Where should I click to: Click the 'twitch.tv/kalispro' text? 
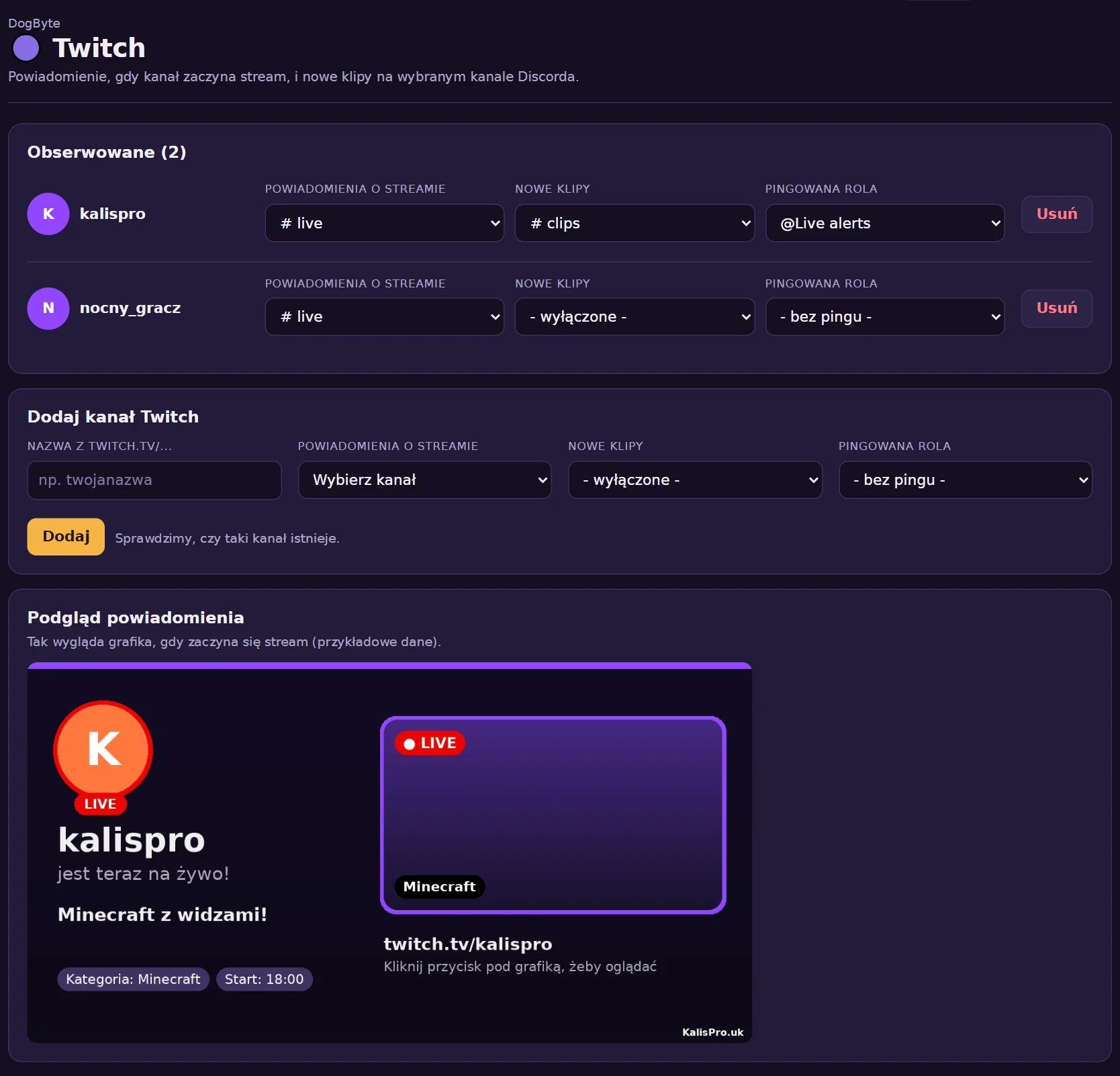pyautogui.click(x=468, y=944)
